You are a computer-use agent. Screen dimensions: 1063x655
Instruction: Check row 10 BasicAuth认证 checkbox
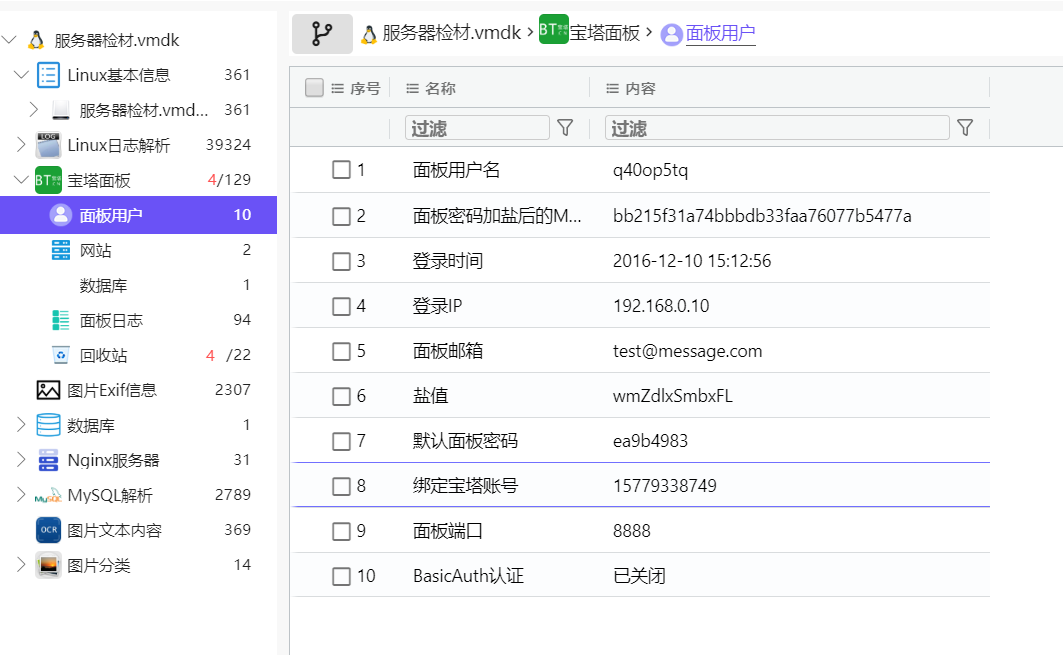pos(341,576)
